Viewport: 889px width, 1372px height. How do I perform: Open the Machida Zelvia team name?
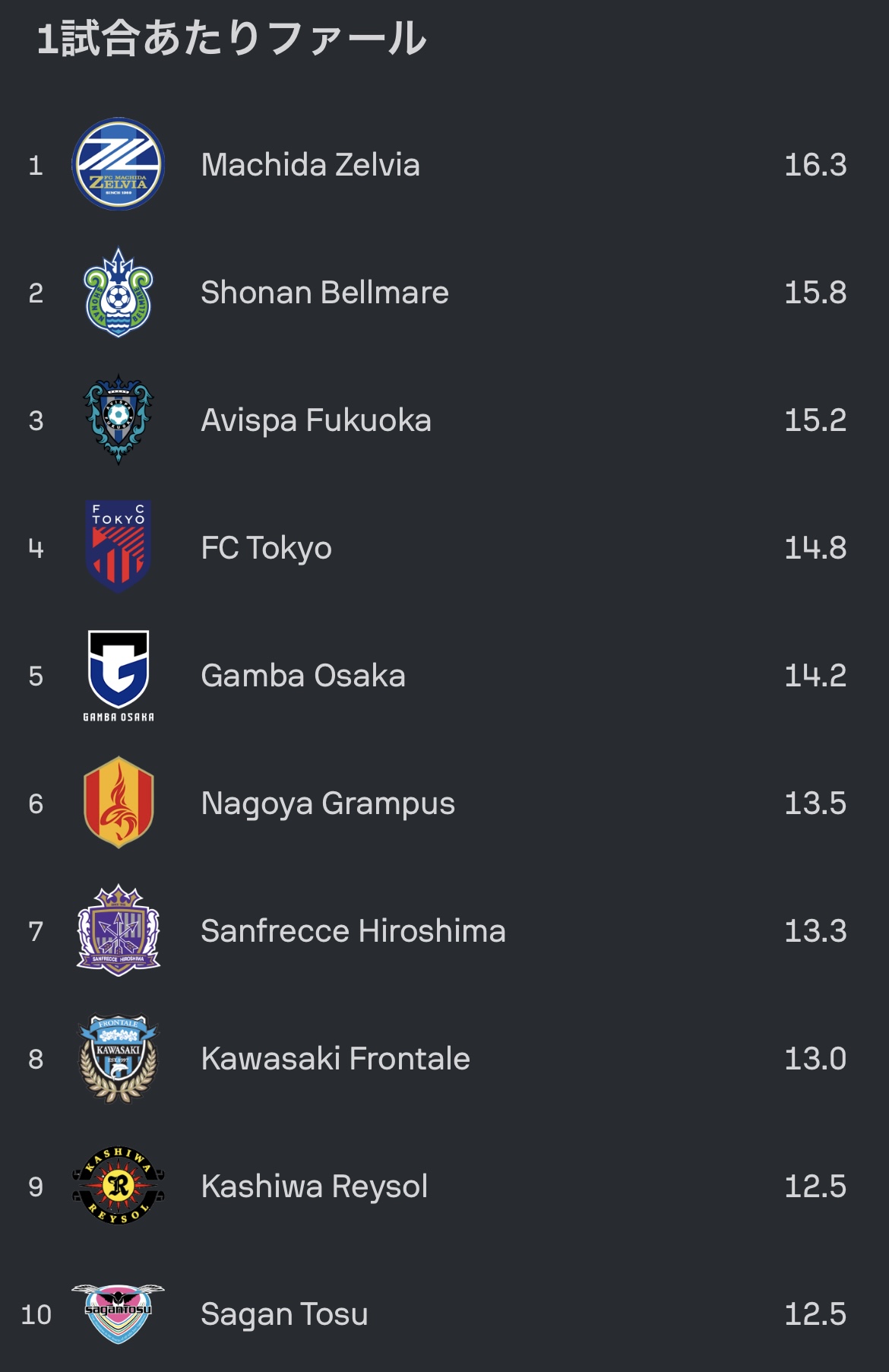coord(310,165)
